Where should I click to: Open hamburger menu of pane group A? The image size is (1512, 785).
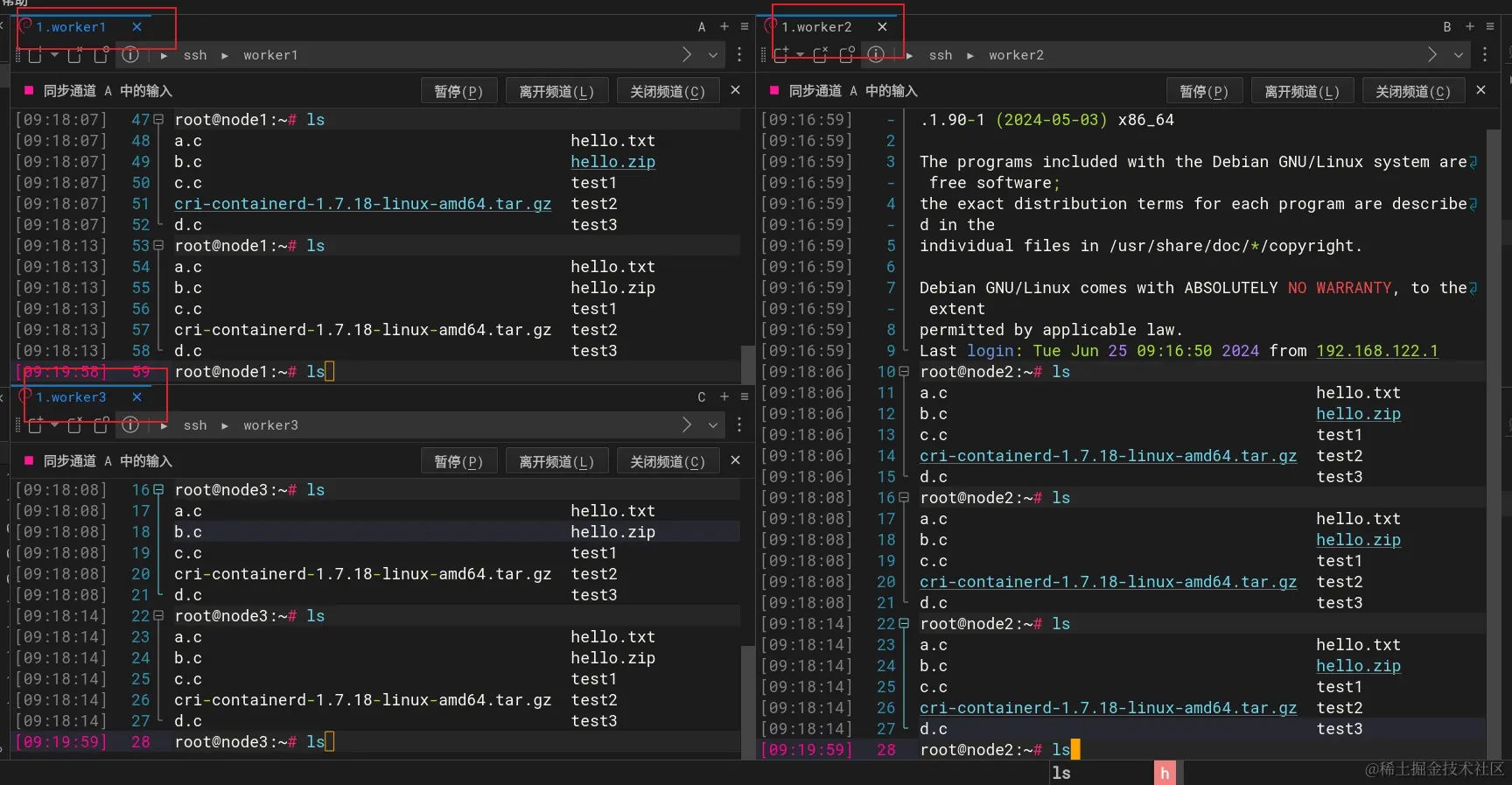[745, 27]
